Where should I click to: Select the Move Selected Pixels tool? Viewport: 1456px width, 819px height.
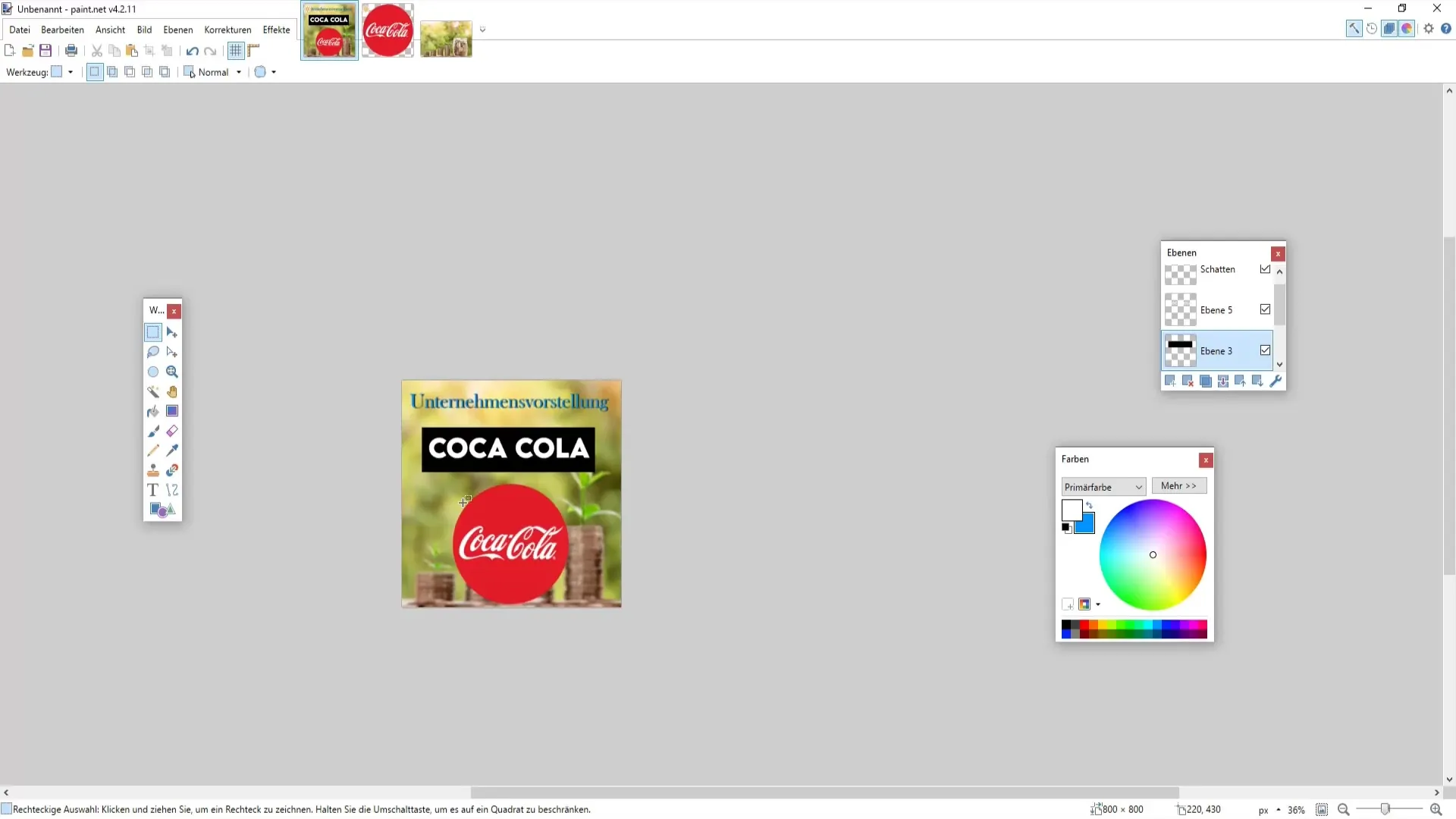coord(172,332)
